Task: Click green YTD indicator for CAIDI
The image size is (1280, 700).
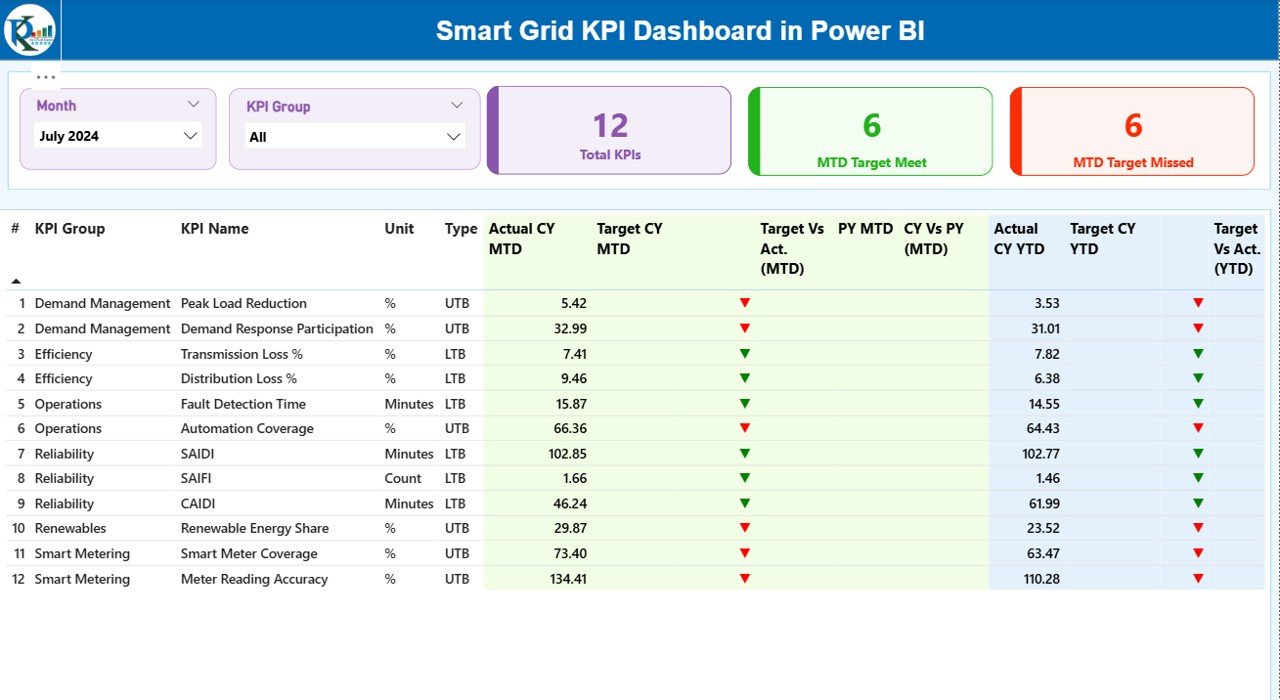Action: 1197,503
